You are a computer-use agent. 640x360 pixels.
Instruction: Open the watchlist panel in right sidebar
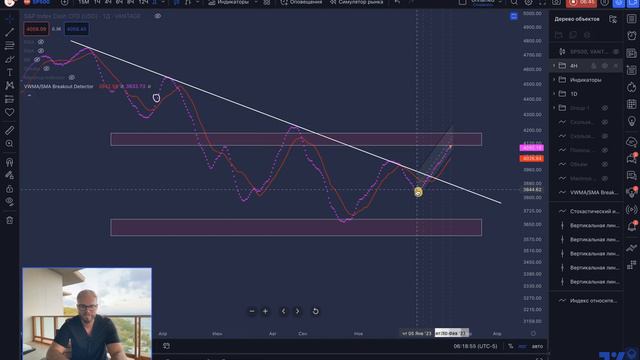(631, 19)
